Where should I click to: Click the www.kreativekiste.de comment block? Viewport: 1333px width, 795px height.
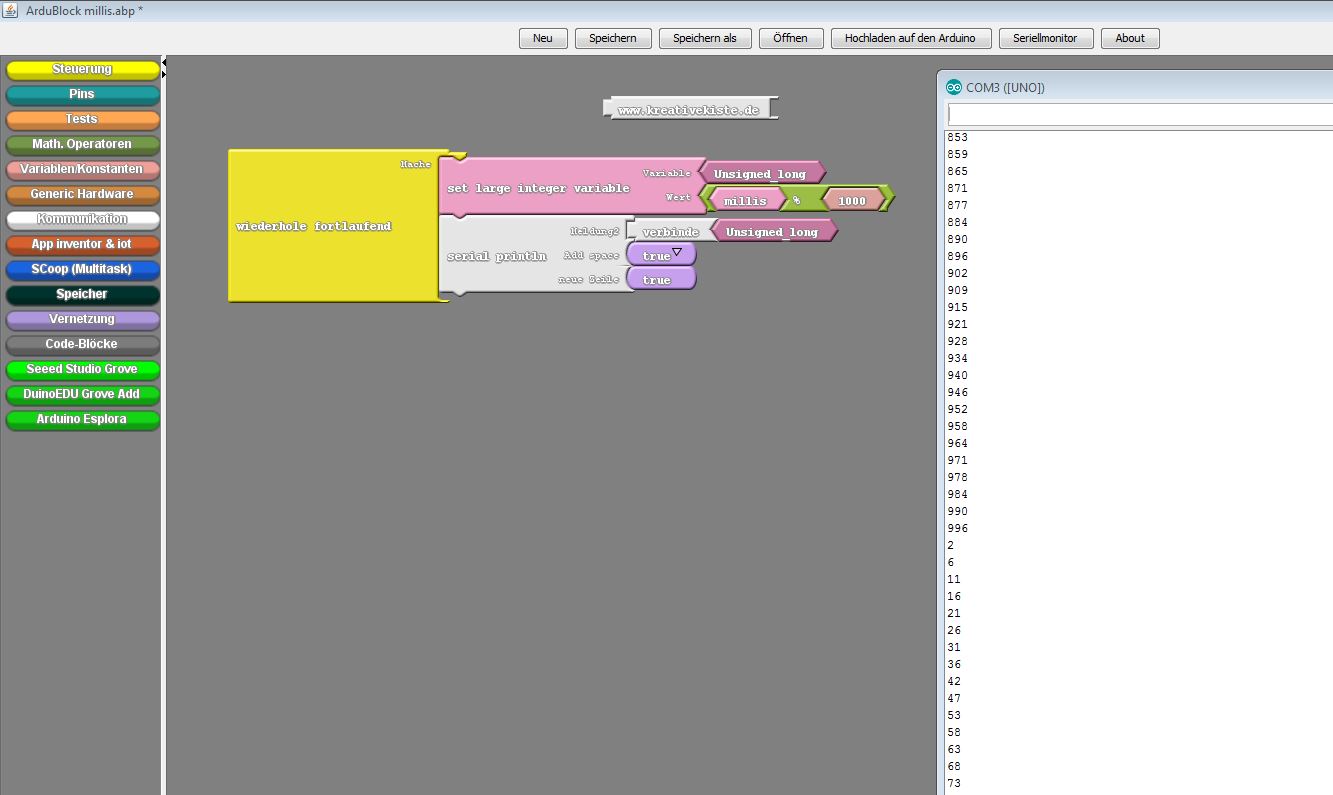click(689, 110)
